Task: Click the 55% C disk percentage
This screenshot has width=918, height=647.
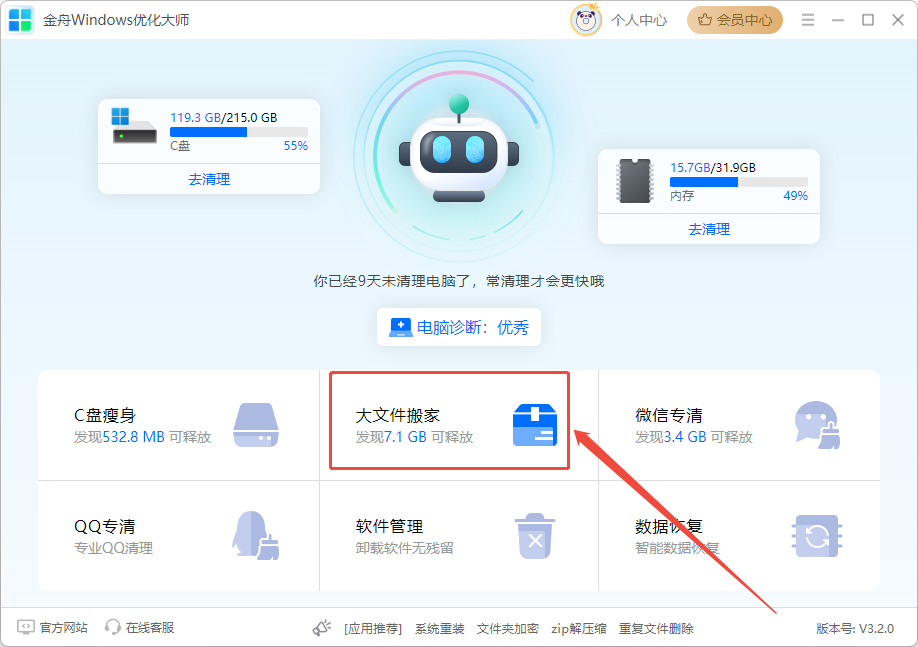Action: 296,145
